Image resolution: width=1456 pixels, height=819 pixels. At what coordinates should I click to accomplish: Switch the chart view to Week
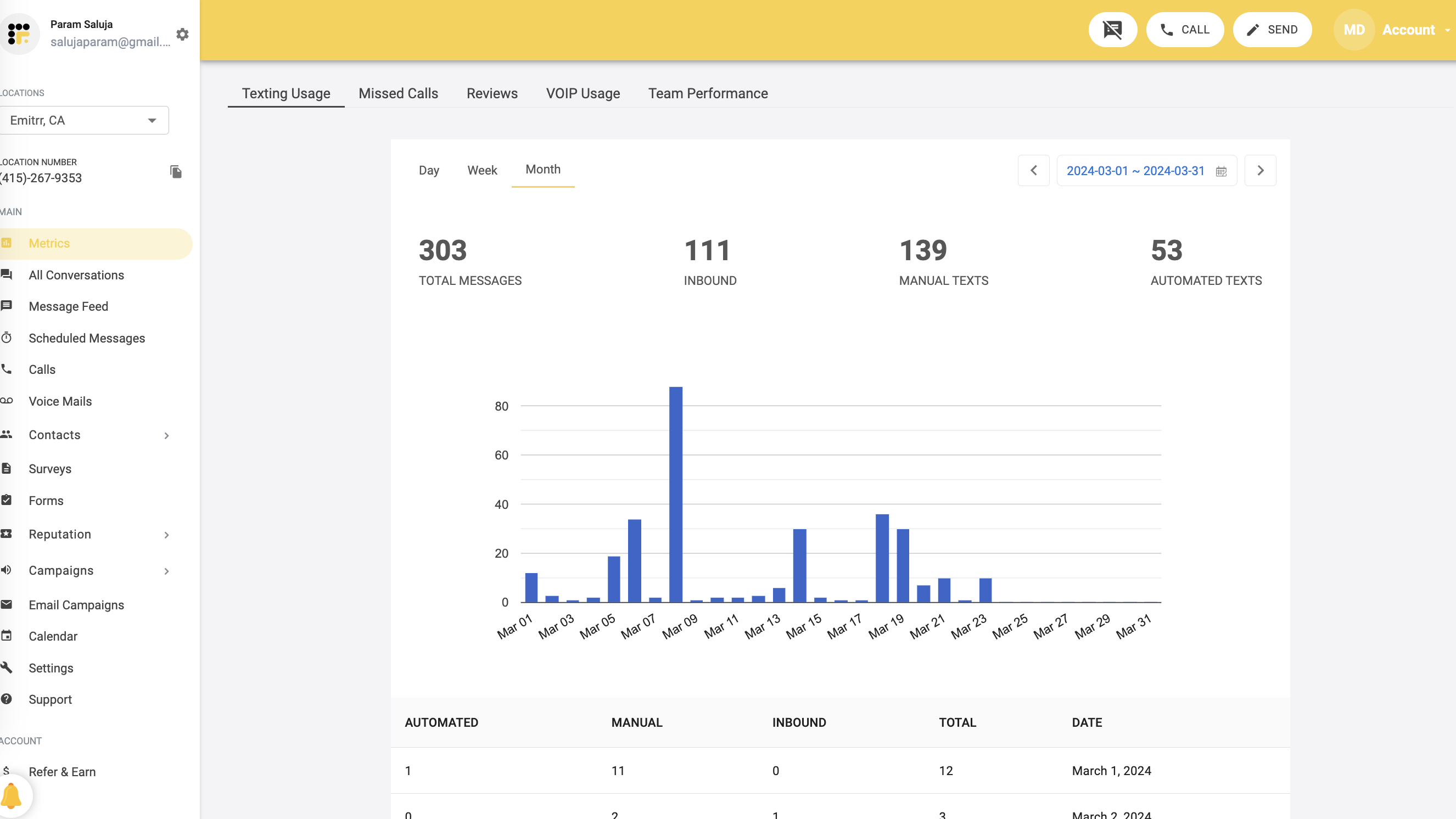482,170
